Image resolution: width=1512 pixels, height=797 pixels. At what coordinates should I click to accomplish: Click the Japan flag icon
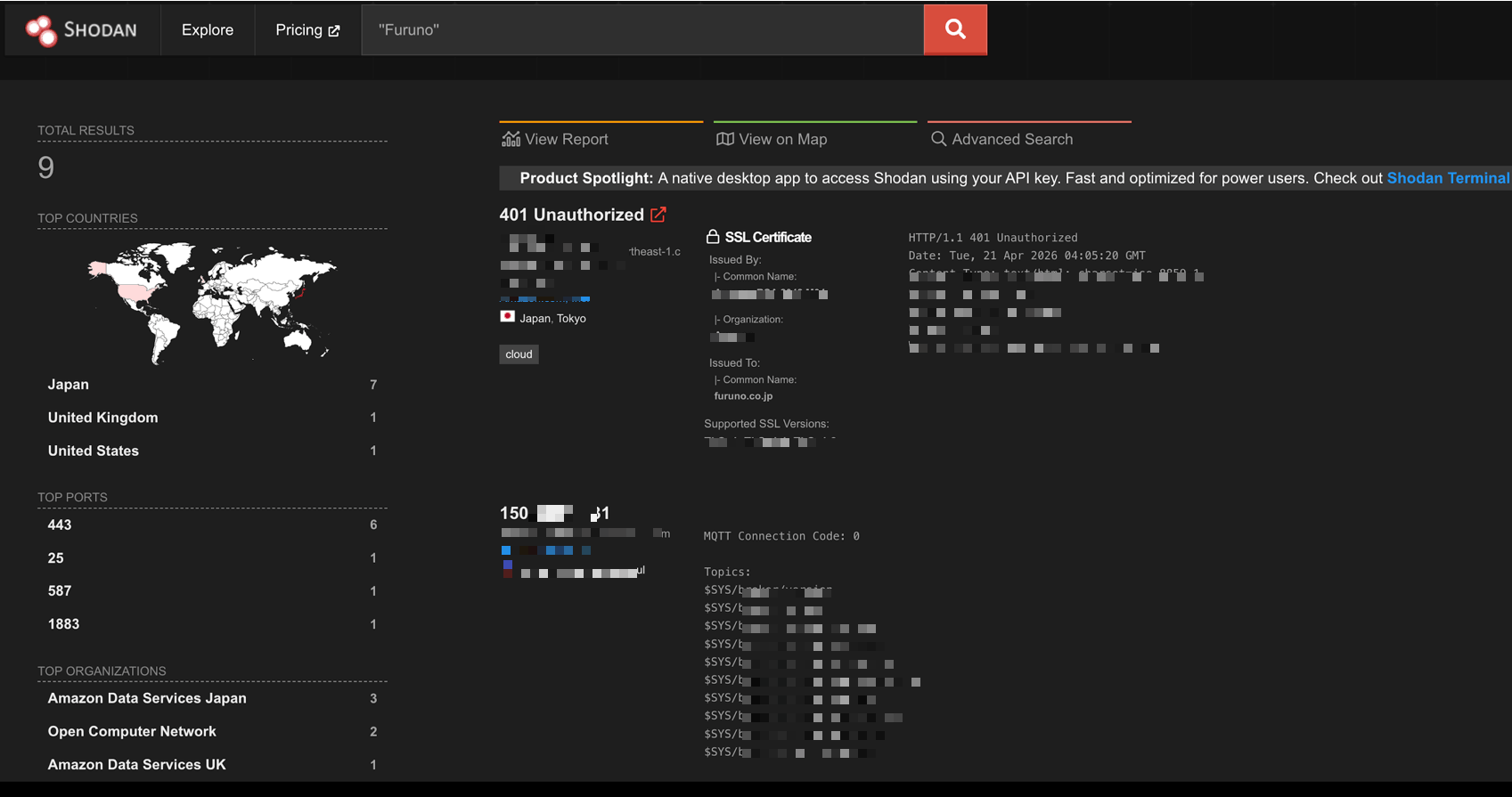508,317
